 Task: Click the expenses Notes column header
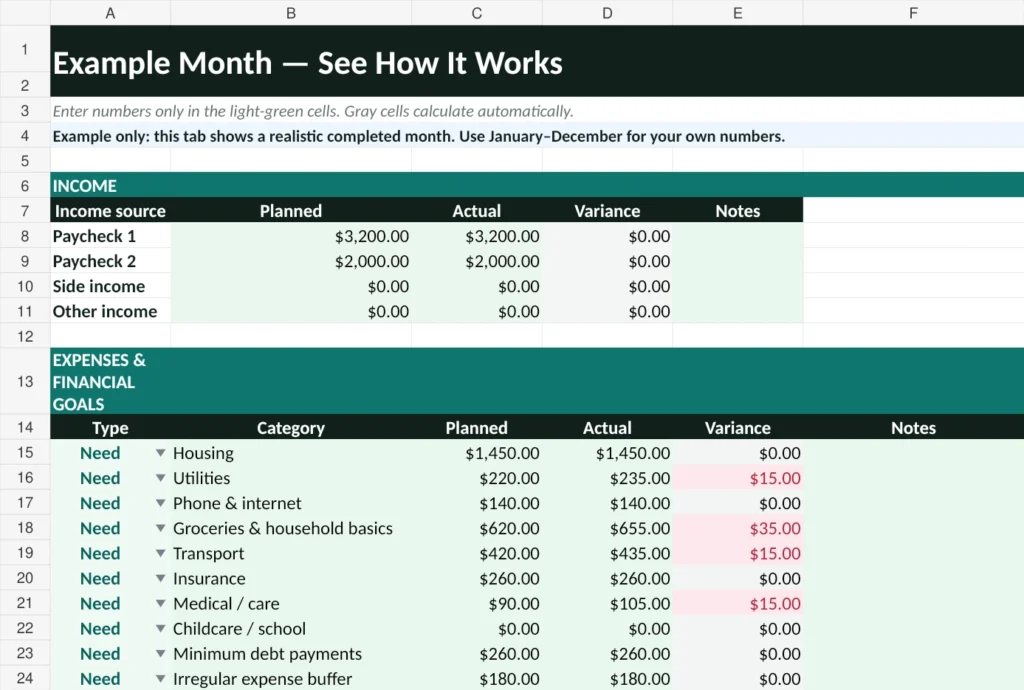[x=914, y=428]
